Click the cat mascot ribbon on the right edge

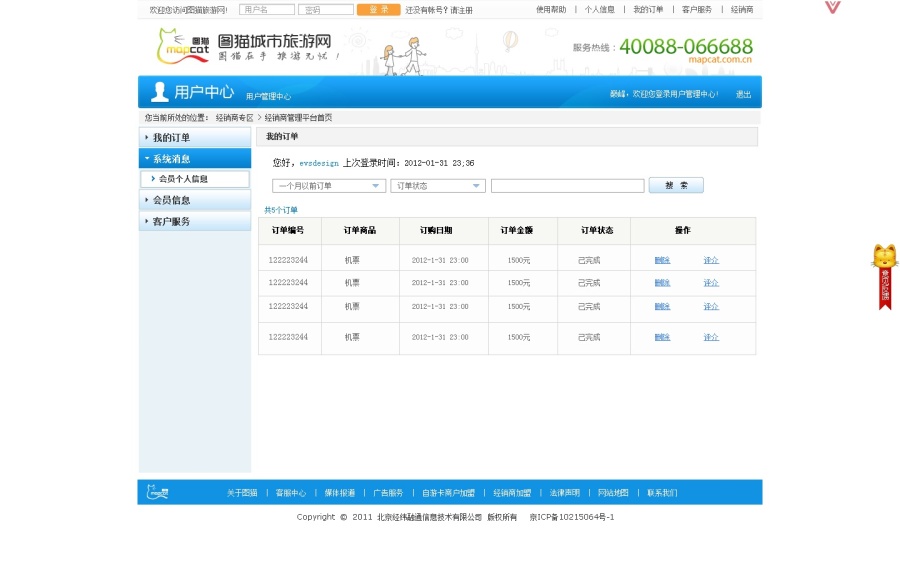tap(885, 277)
